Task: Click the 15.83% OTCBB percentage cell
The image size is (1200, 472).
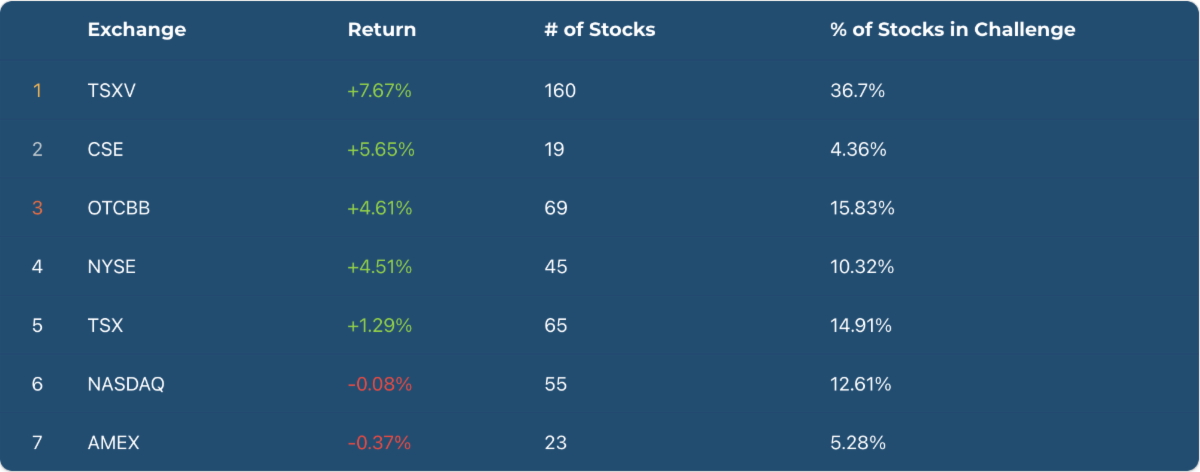Action: [862, 208]
